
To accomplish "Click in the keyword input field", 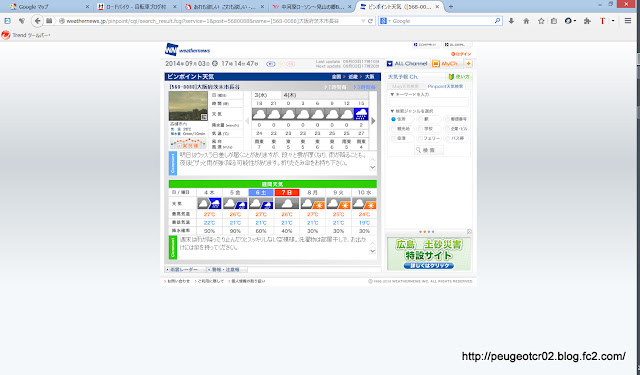I will click(429, 102).
